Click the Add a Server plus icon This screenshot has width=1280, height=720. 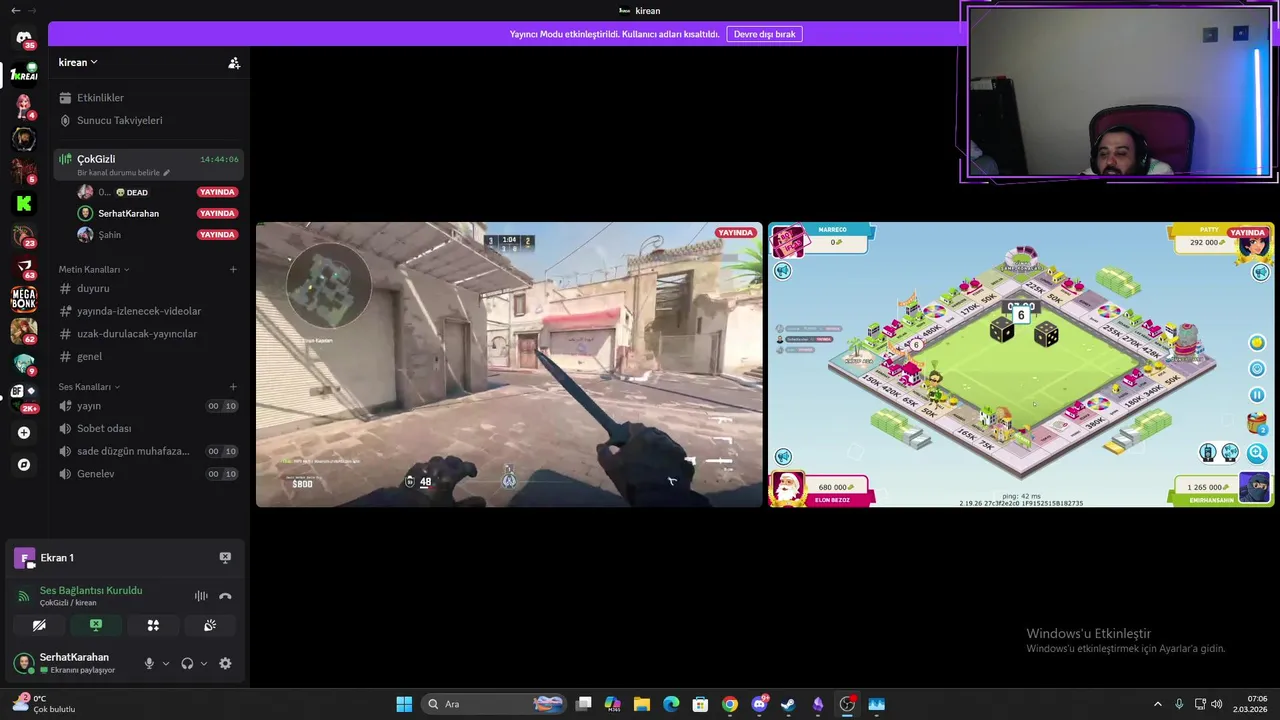click(x=24, y=433)
